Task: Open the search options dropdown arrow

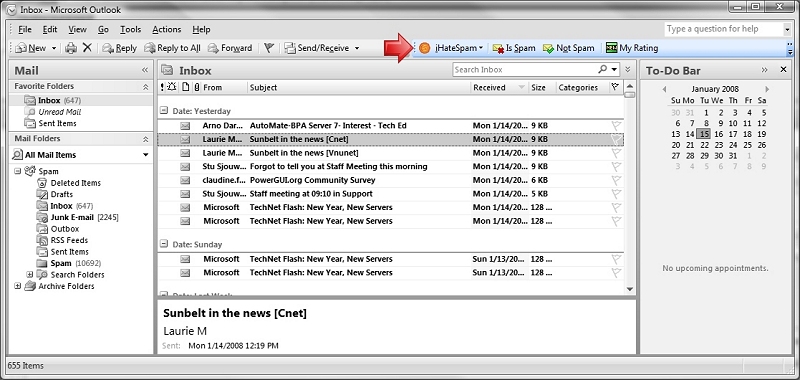Action: click(x=613, y=69)
